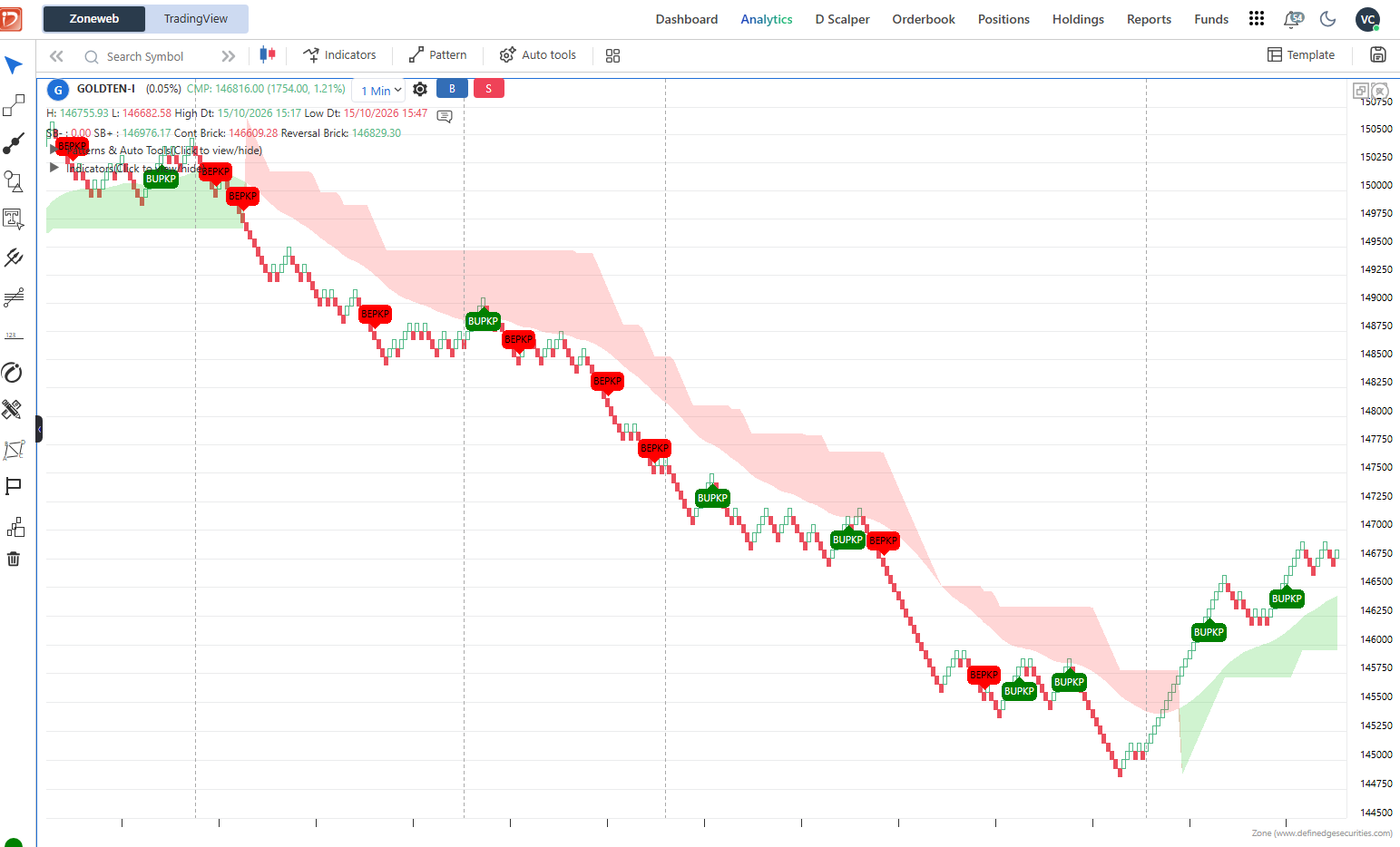Open the shapes drawing tool
The height and width of the screenshot is (847, 1400).
click(x=14, y=181)
